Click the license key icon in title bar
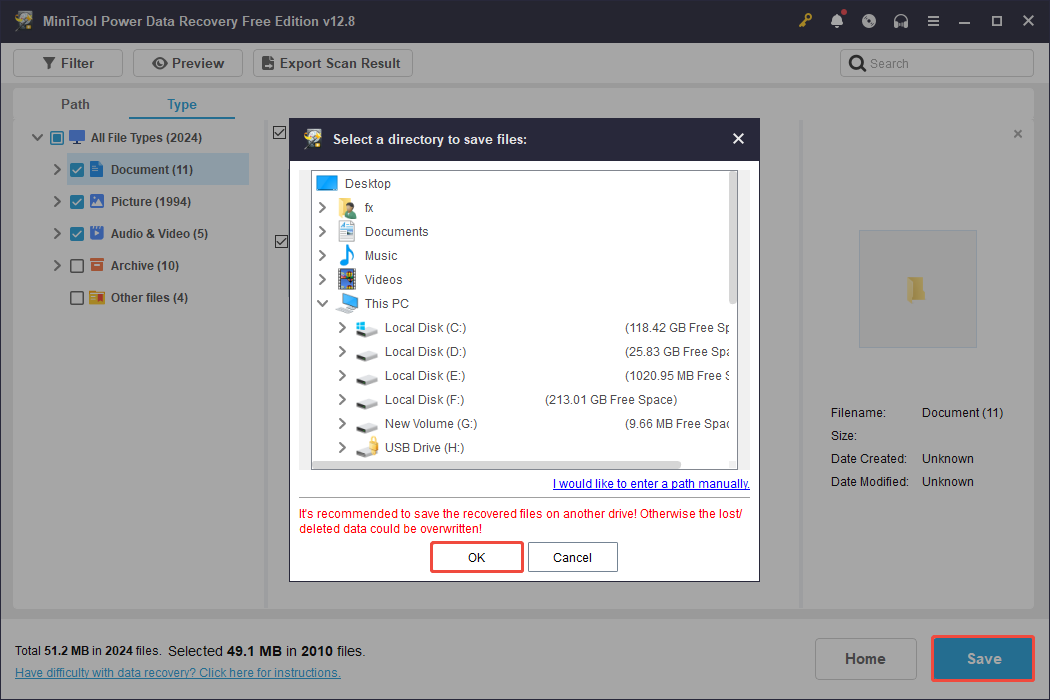The width and height of the screenshot is (1050, 700). click(x=805, y=20)
